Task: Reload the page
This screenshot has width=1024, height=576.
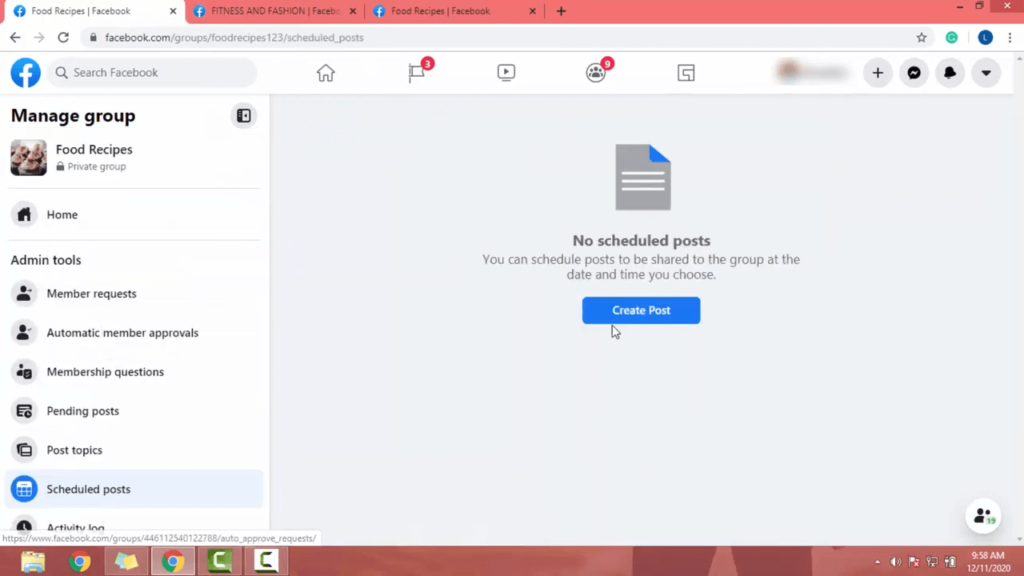Action: coord(63,38)
